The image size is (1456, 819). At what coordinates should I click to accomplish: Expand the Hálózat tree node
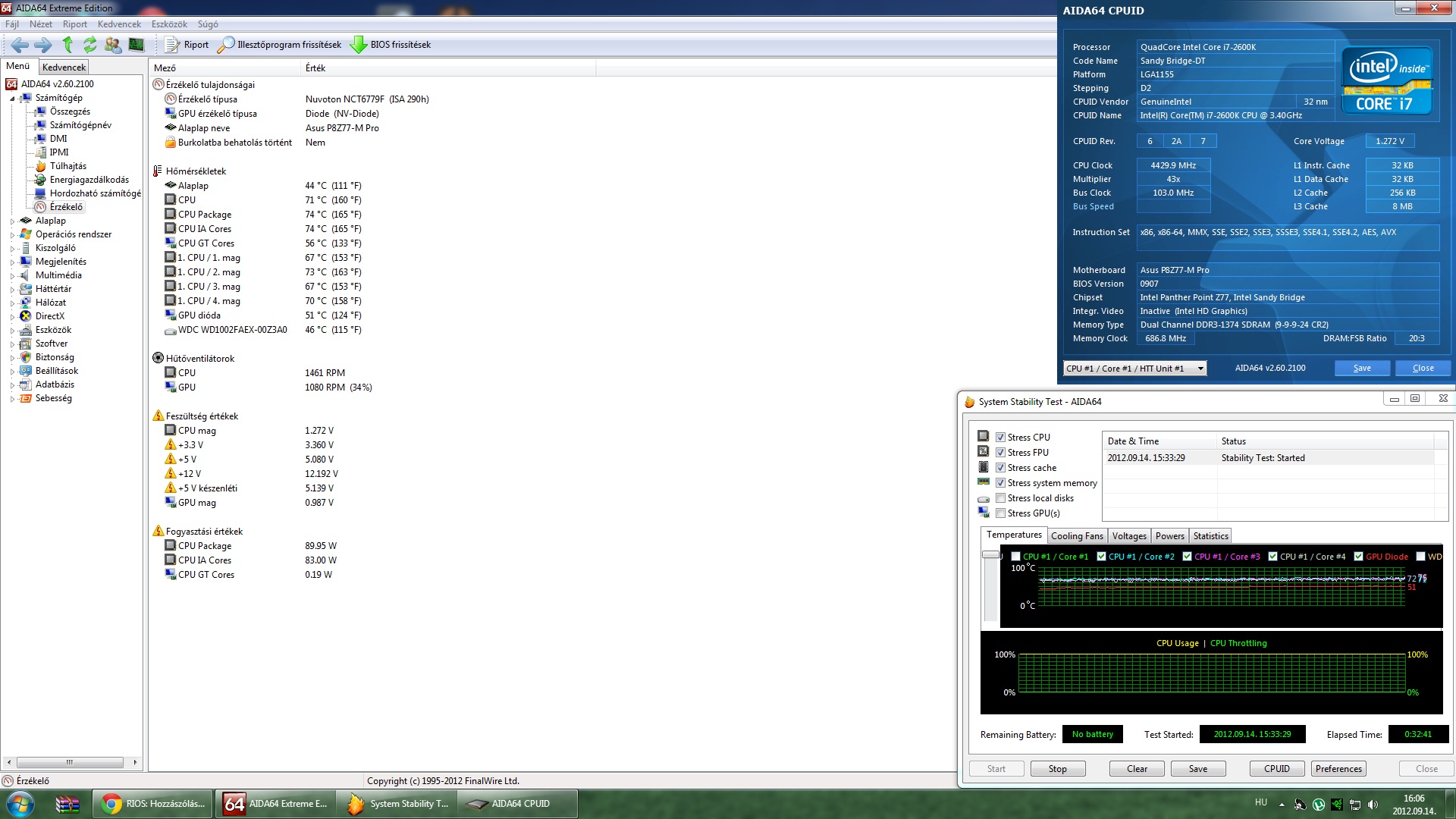click(x=12, y=303)
